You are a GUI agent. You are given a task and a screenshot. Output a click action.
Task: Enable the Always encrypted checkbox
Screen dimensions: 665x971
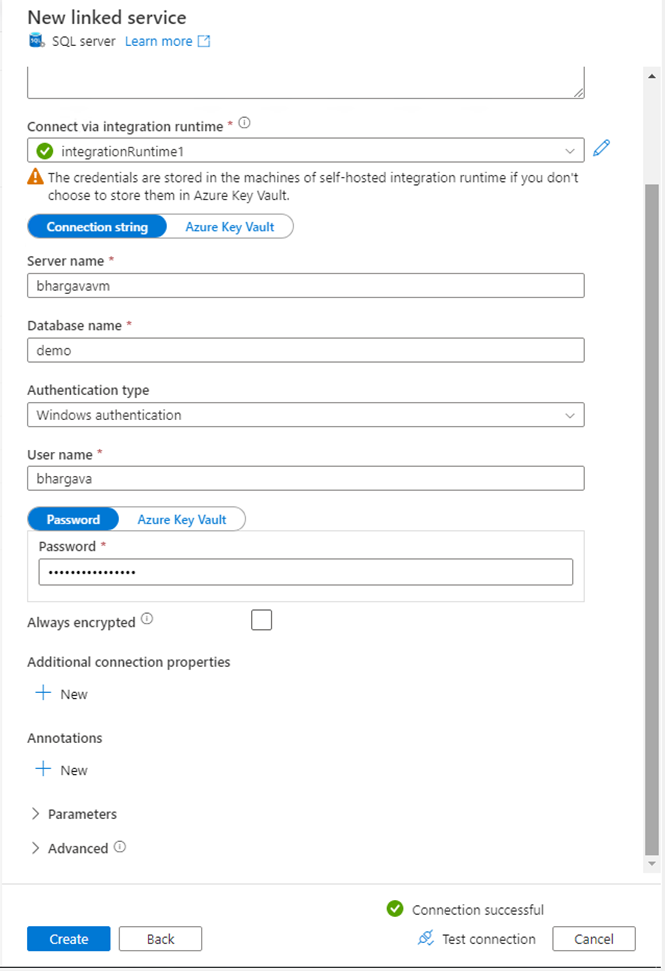(261, 620)
